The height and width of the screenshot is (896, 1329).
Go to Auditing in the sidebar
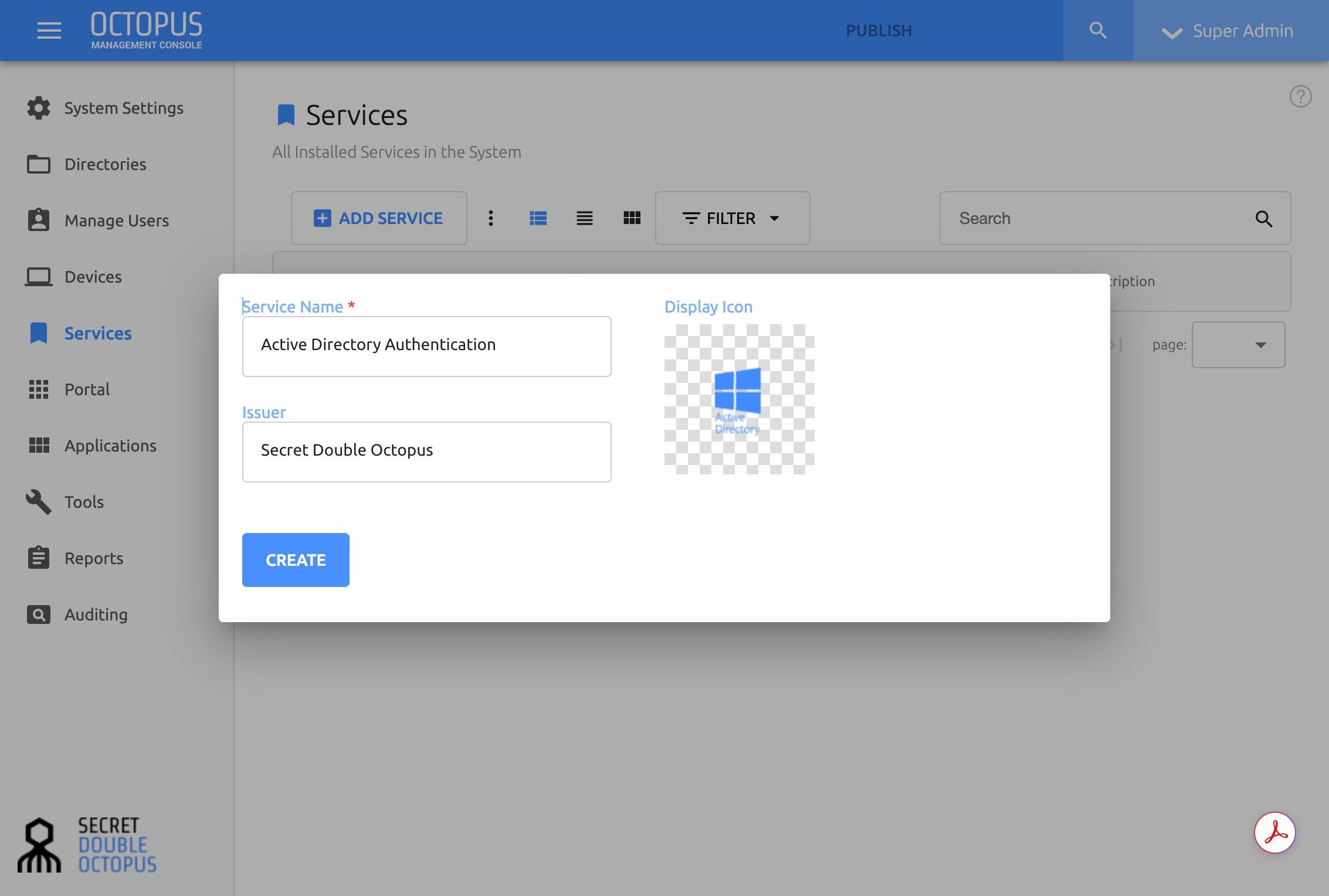(x=77, y=615)
